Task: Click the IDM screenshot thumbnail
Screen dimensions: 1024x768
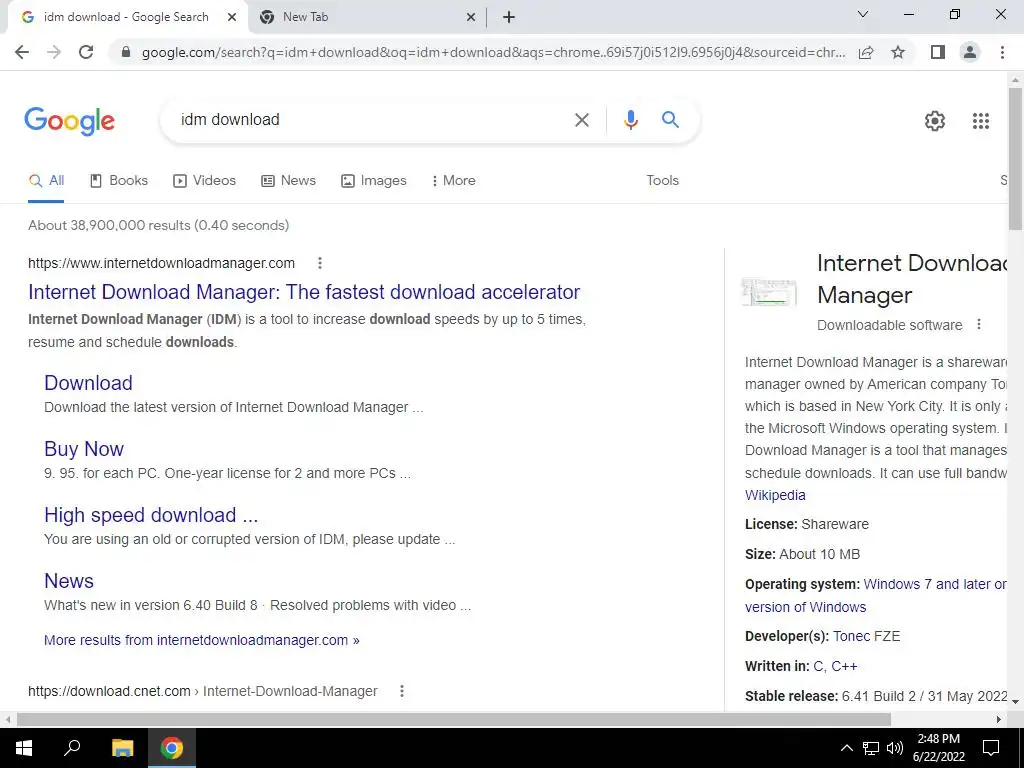Action: coord(769,292)
